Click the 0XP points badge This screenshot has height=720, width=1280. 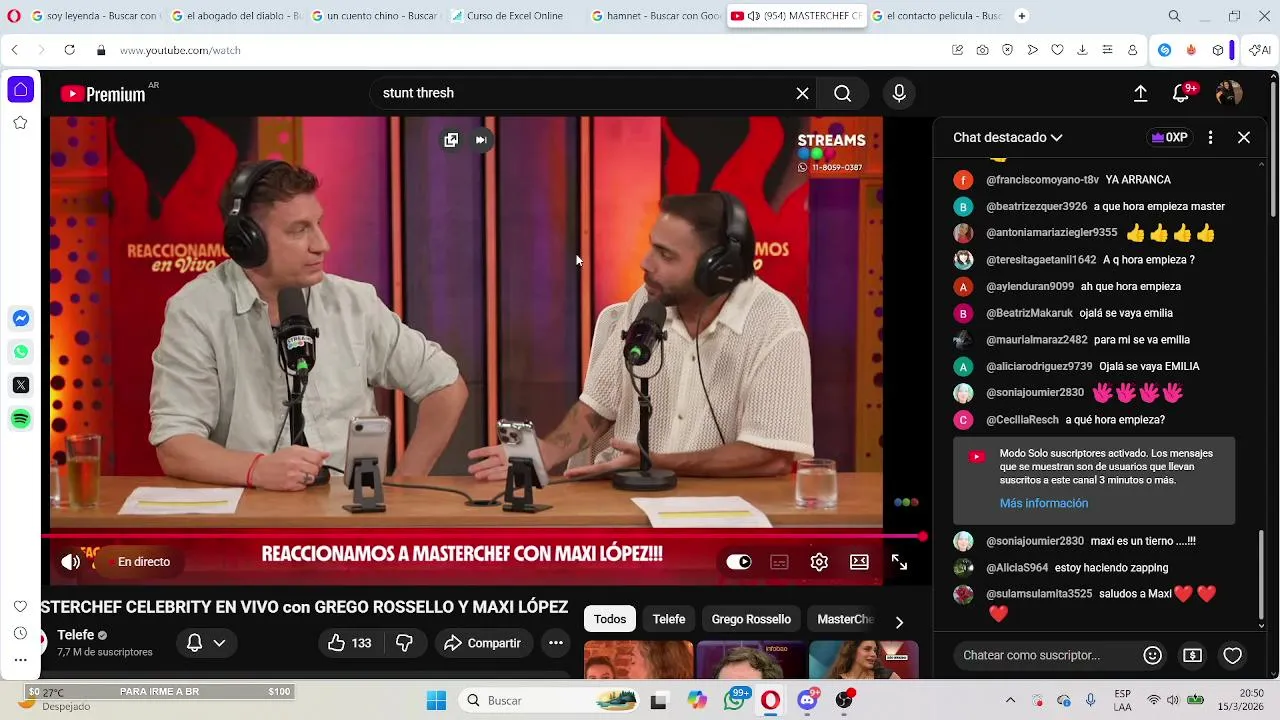click(1169, 138)
